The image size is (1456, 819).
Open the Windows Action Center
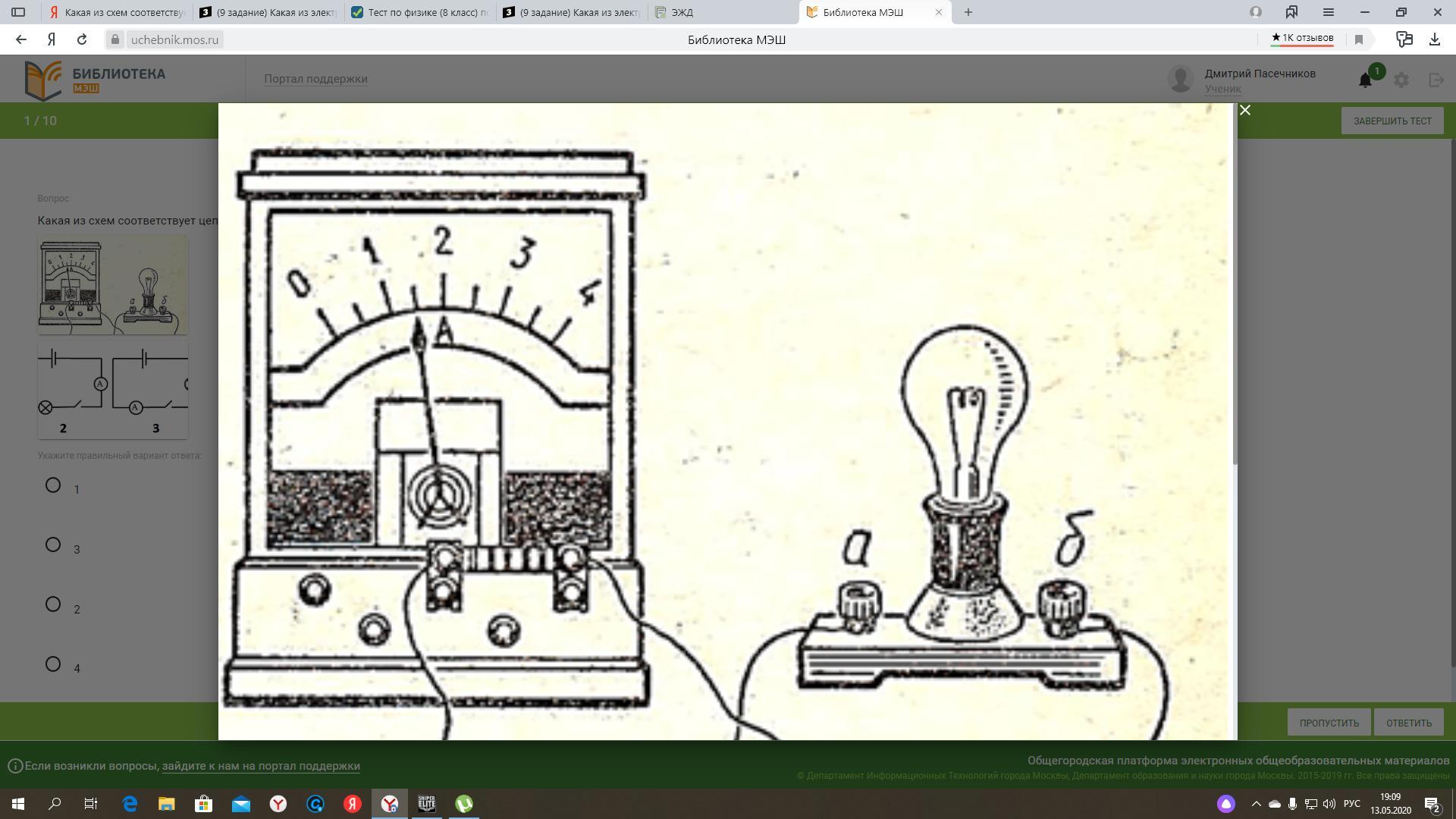[x=1432, y=804]
